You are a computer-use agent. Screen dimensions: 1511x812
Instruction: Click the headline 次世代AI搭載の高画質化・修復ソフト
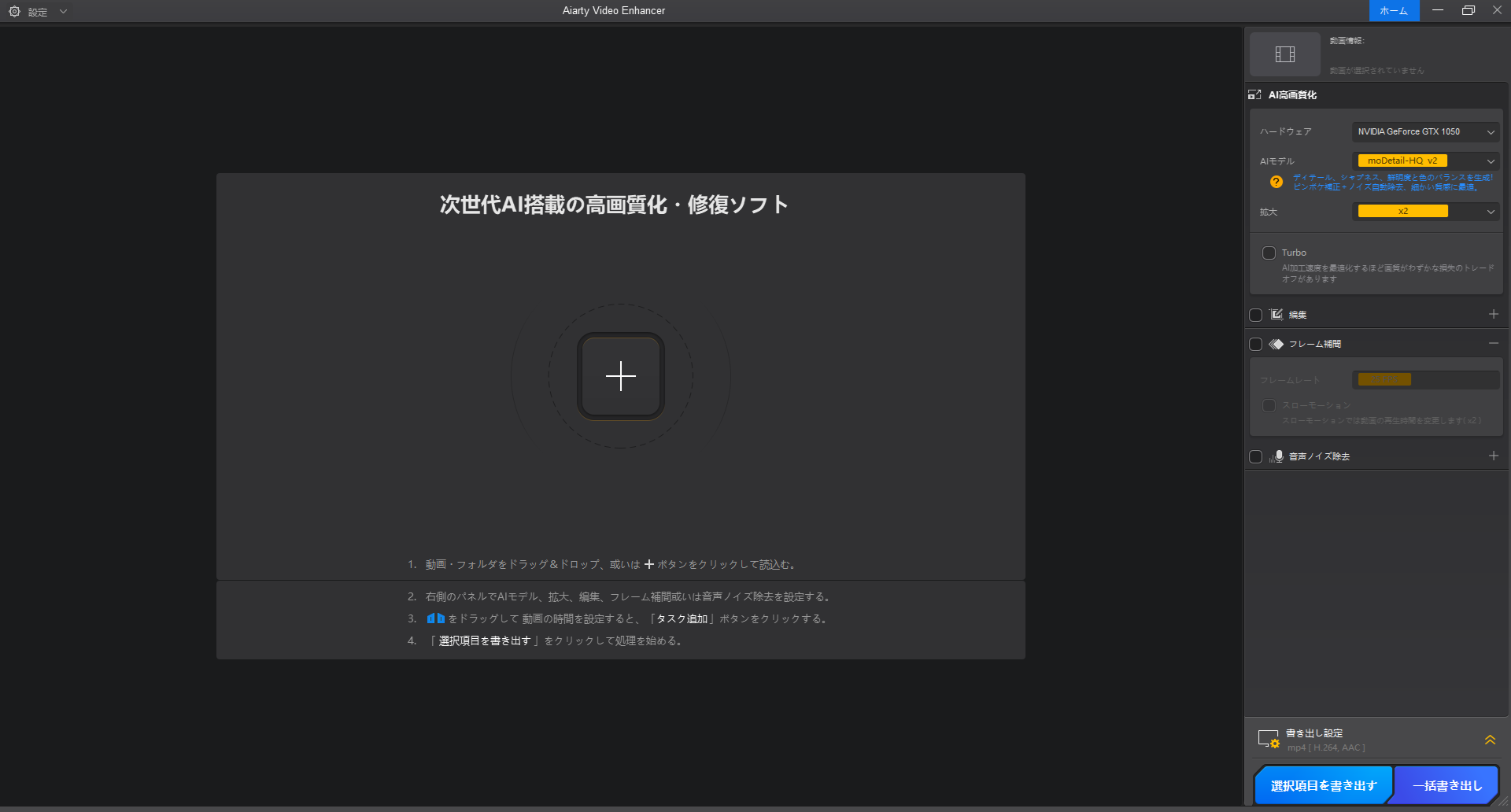coord(614,205)
